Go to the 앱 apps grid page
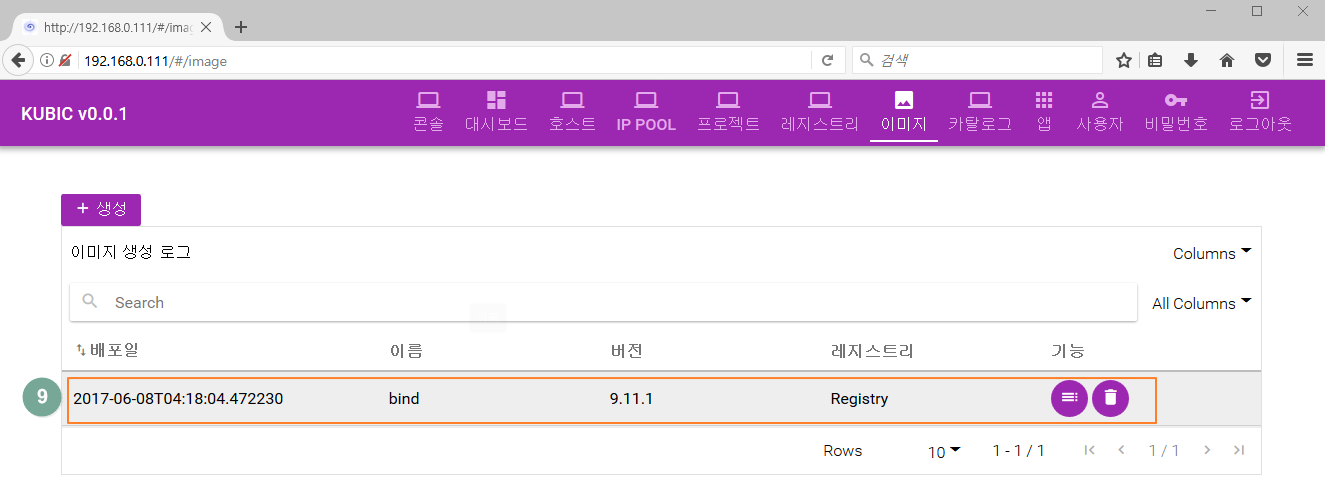 (1044, 111)
